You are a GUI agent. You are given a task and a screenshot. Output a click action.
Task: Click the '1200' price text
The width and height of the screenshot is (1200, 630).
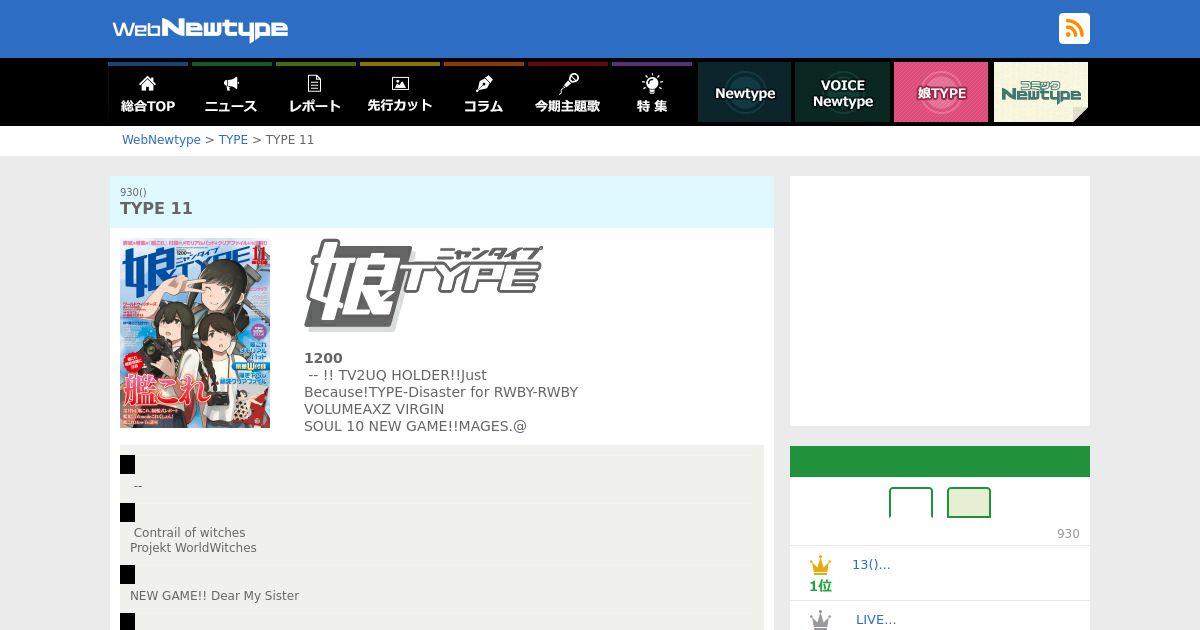click(x=323, y=358)
